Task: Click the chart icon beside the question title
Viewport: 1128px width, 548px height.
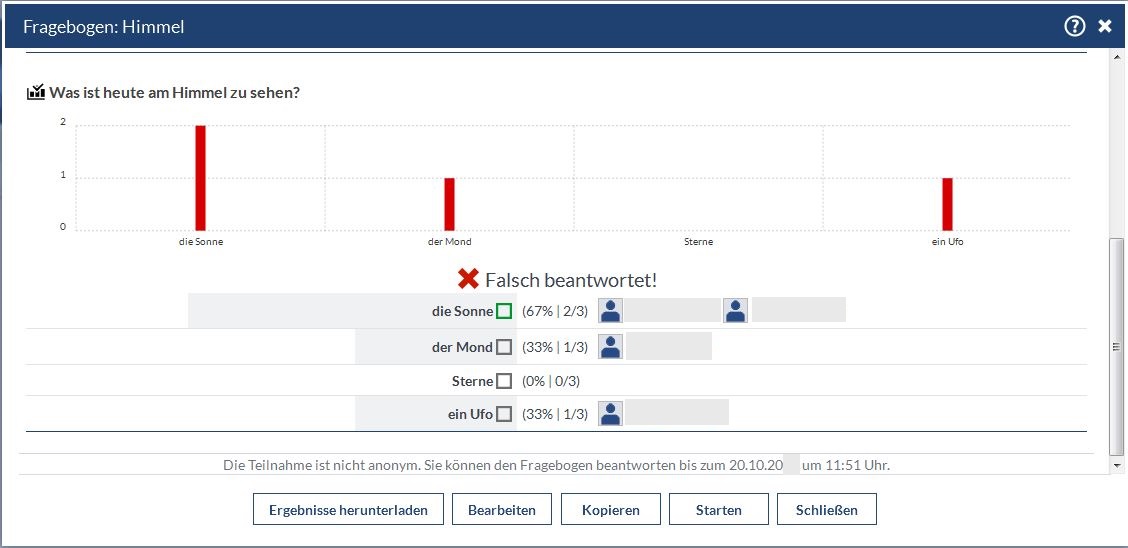Action: (x=36, y=92)
